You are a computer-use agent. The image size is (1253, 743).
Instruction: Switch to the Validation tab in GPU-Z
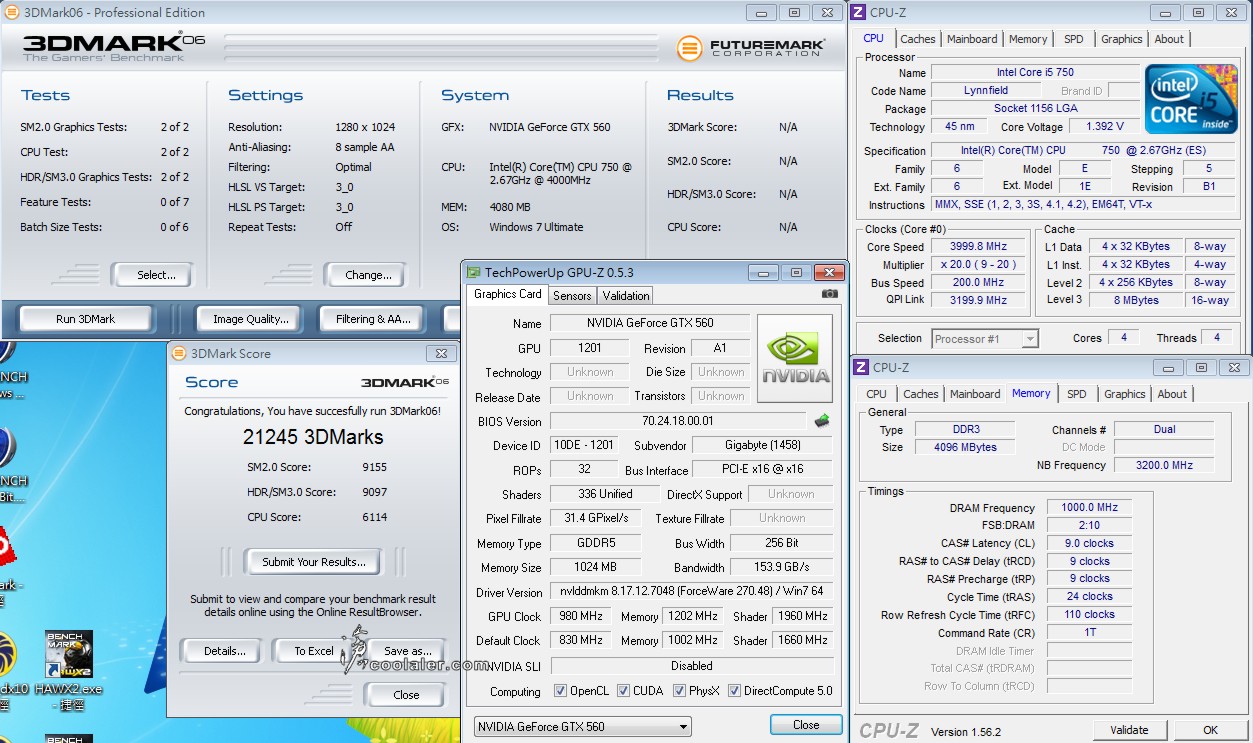(626, 295)
